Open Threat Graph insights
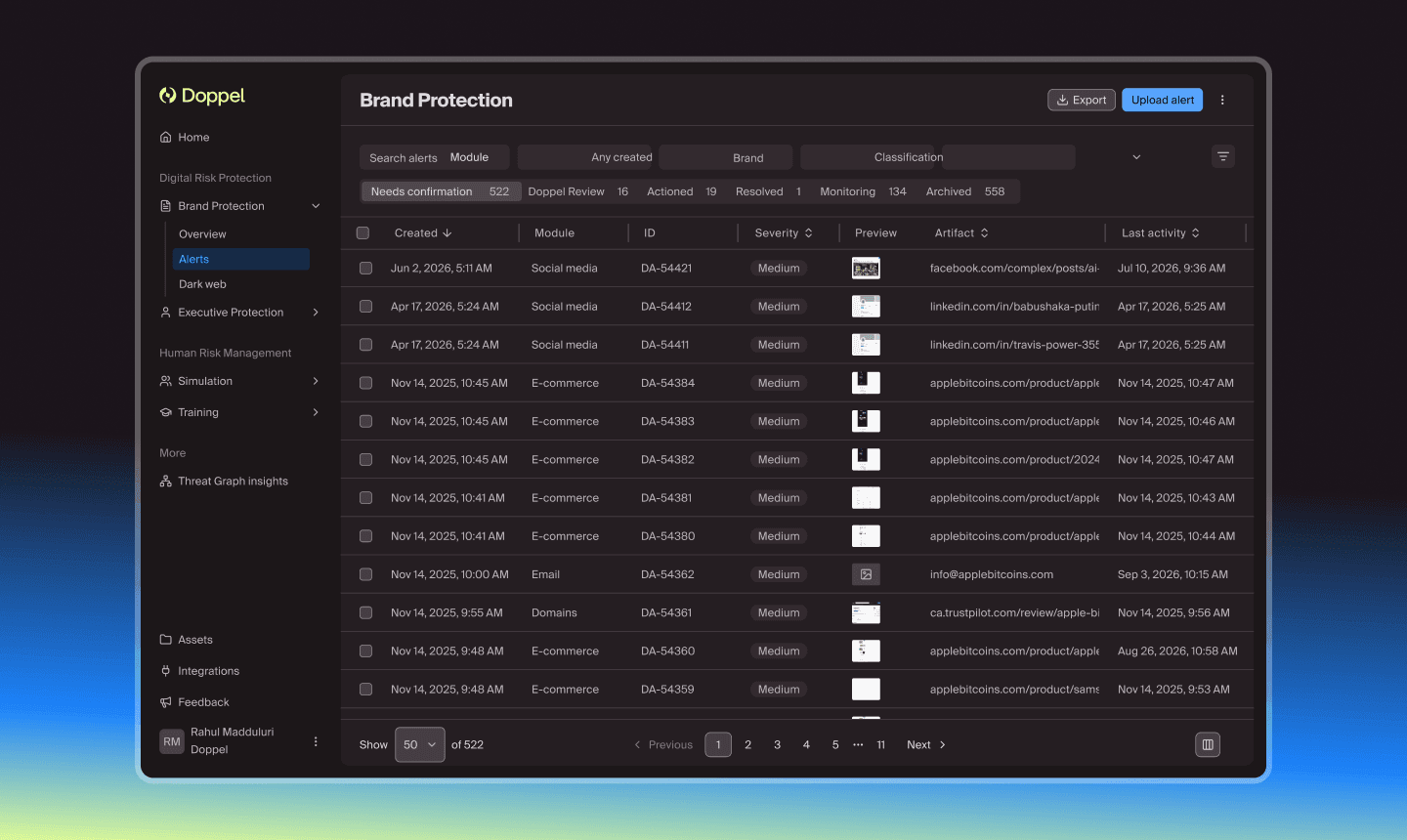 click(x=224, y=482)
